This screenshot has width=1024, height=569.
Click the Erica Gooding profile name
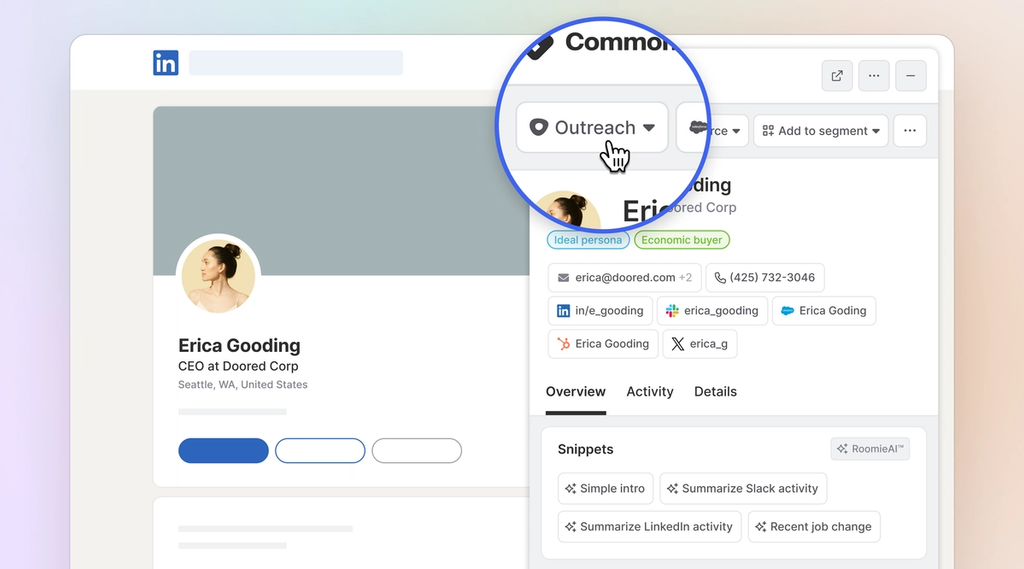pyautogui.click(x=239, y=346)
